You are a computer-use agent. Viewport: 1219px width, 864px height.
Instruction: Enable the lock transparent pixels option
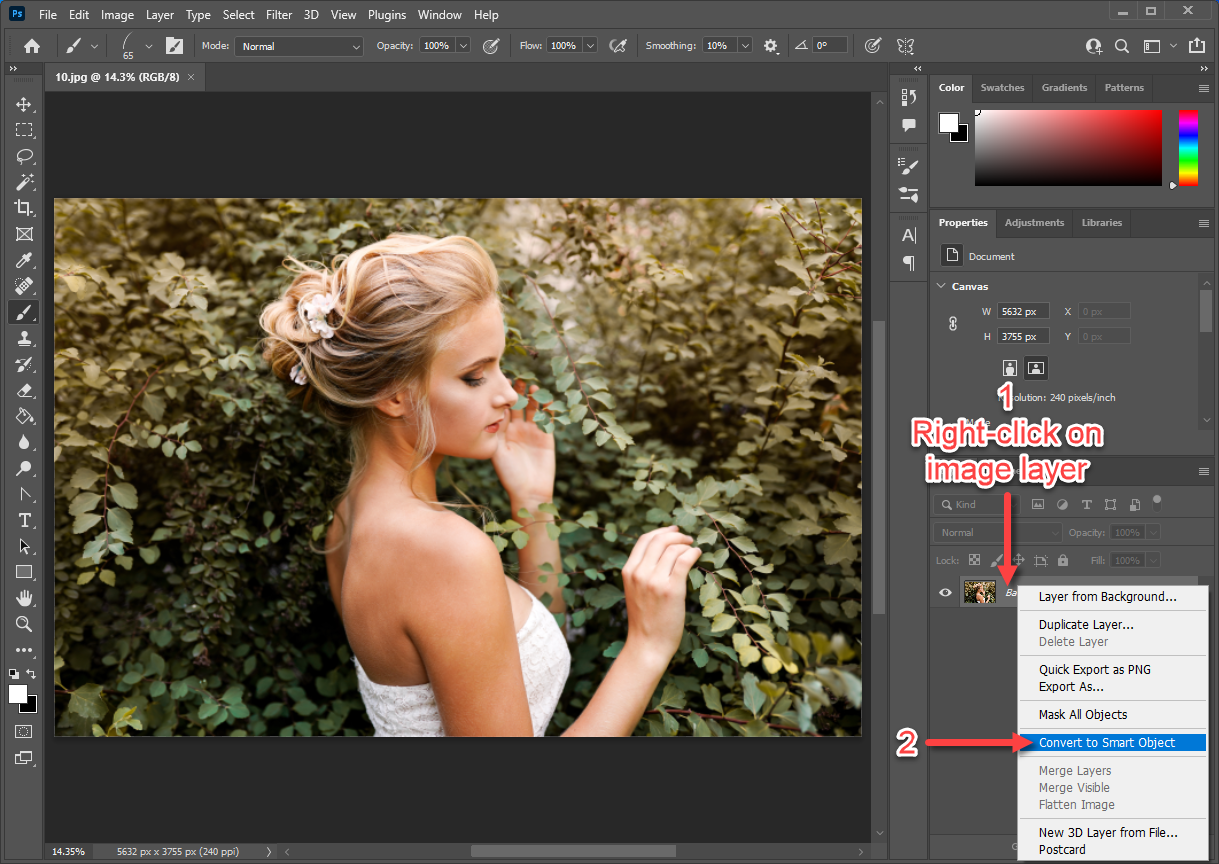[x=972, y=560]
